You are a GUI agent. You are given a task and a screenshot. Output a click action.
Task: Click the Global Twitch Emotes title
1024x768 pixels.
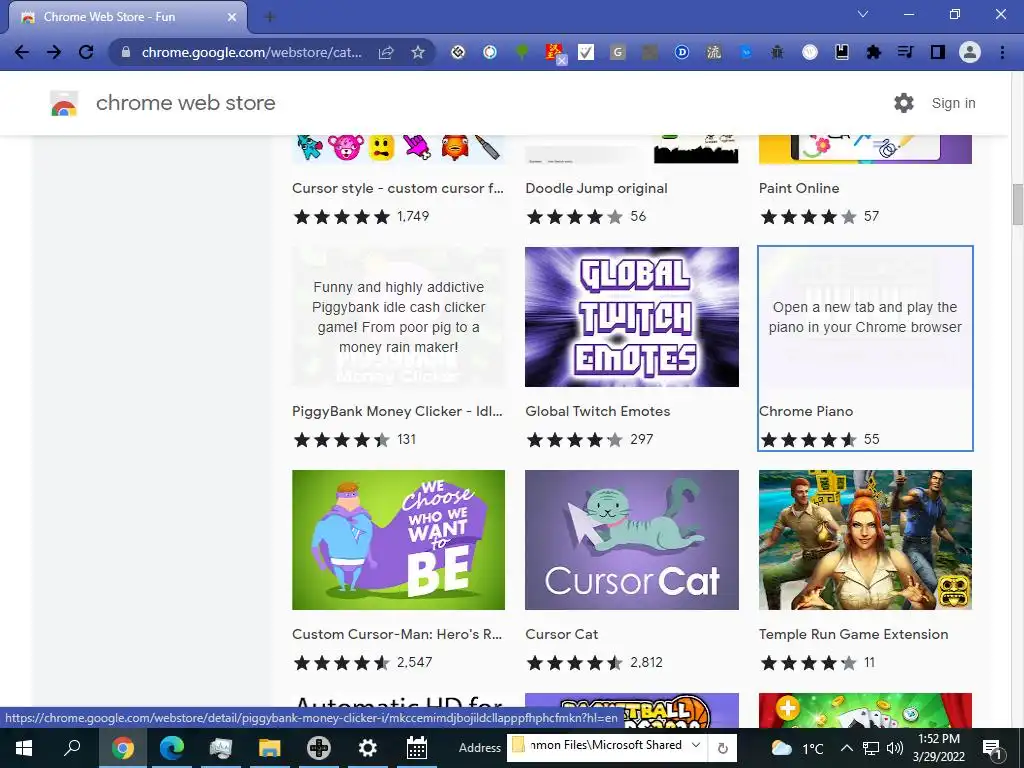[x=598, y=411]
